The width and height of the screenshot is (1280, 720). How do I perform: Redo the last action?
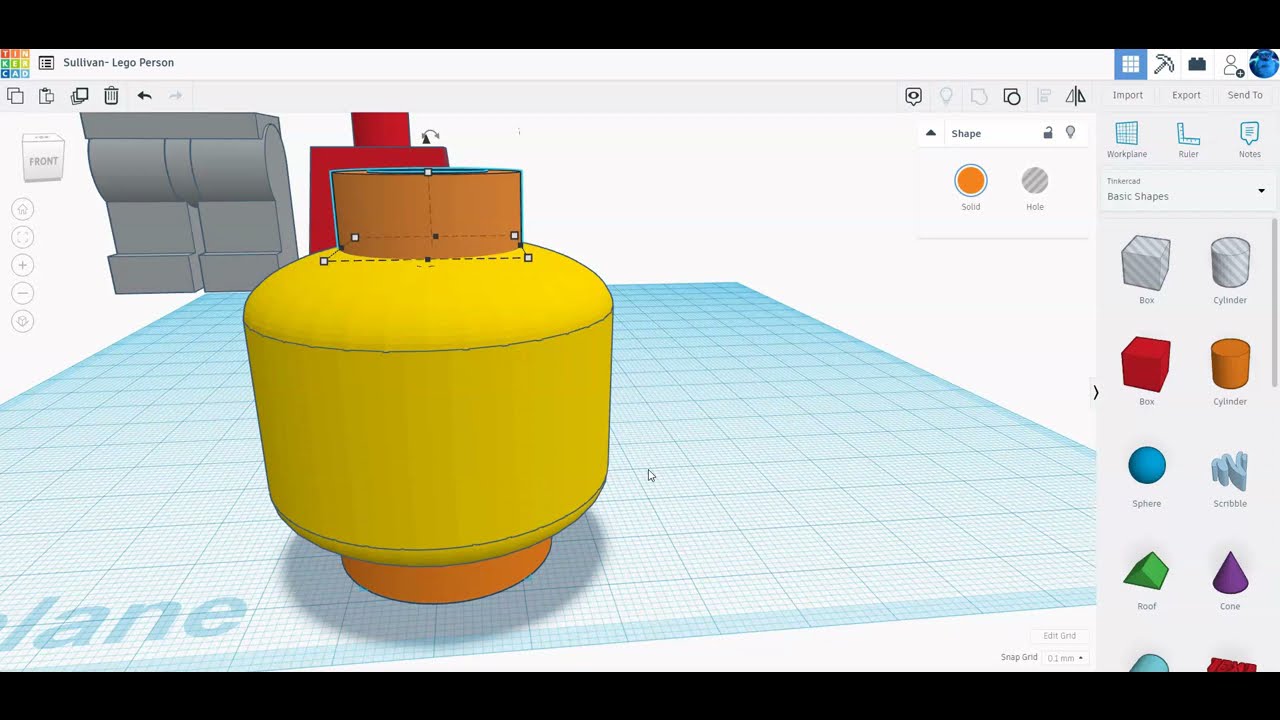175,96
